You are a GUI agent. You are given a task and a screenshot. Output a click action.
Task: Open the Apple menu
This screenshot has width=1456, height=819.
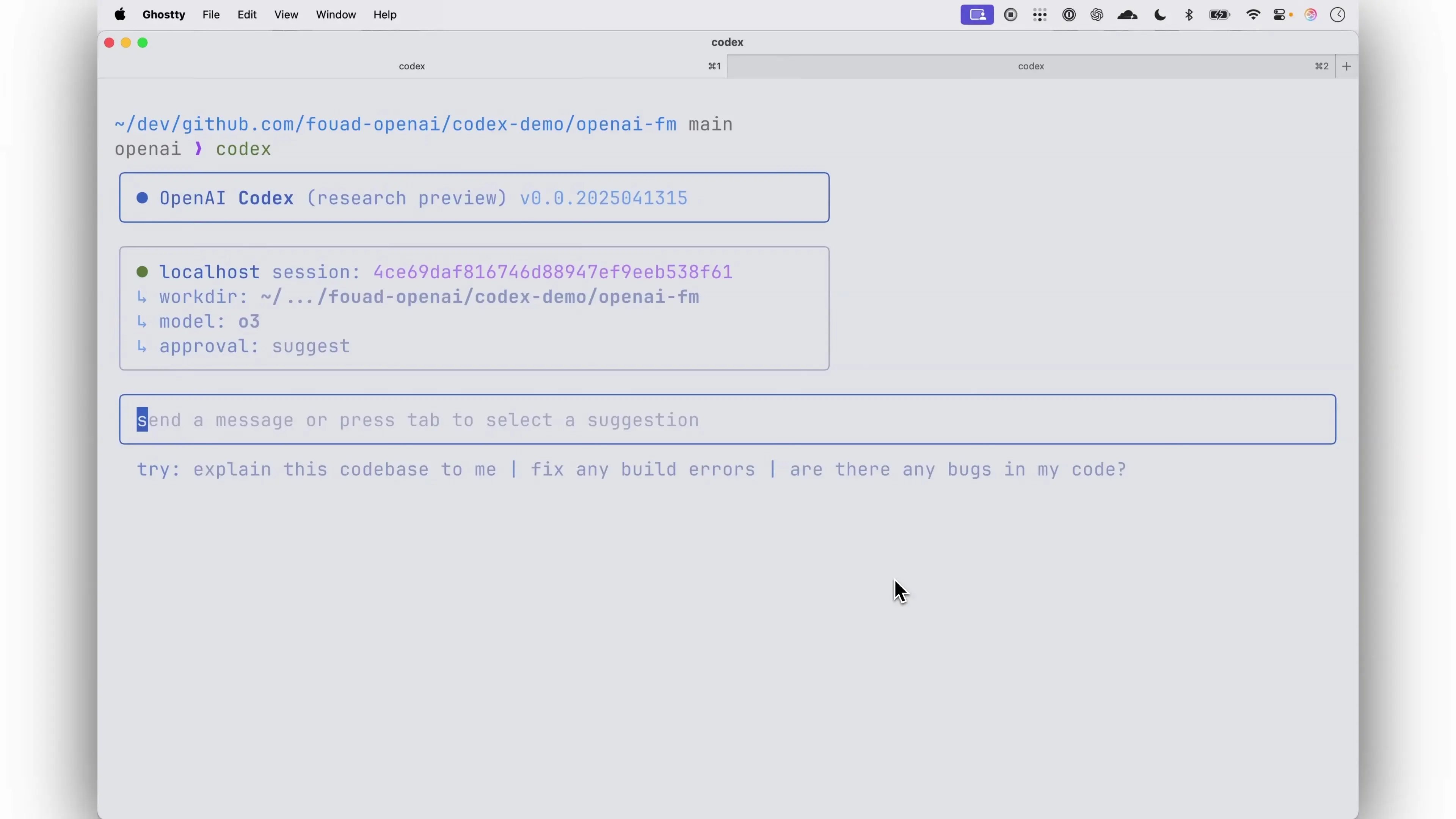[x=120, y=15]
